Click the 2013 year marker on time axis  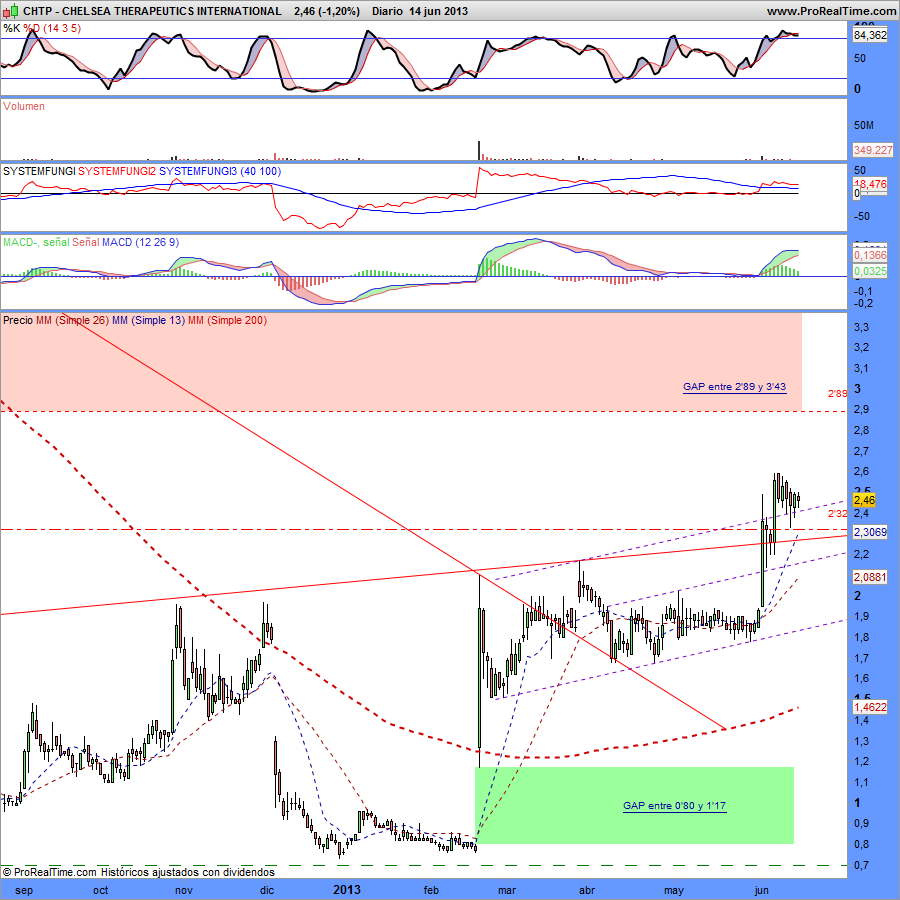point(347,890)
